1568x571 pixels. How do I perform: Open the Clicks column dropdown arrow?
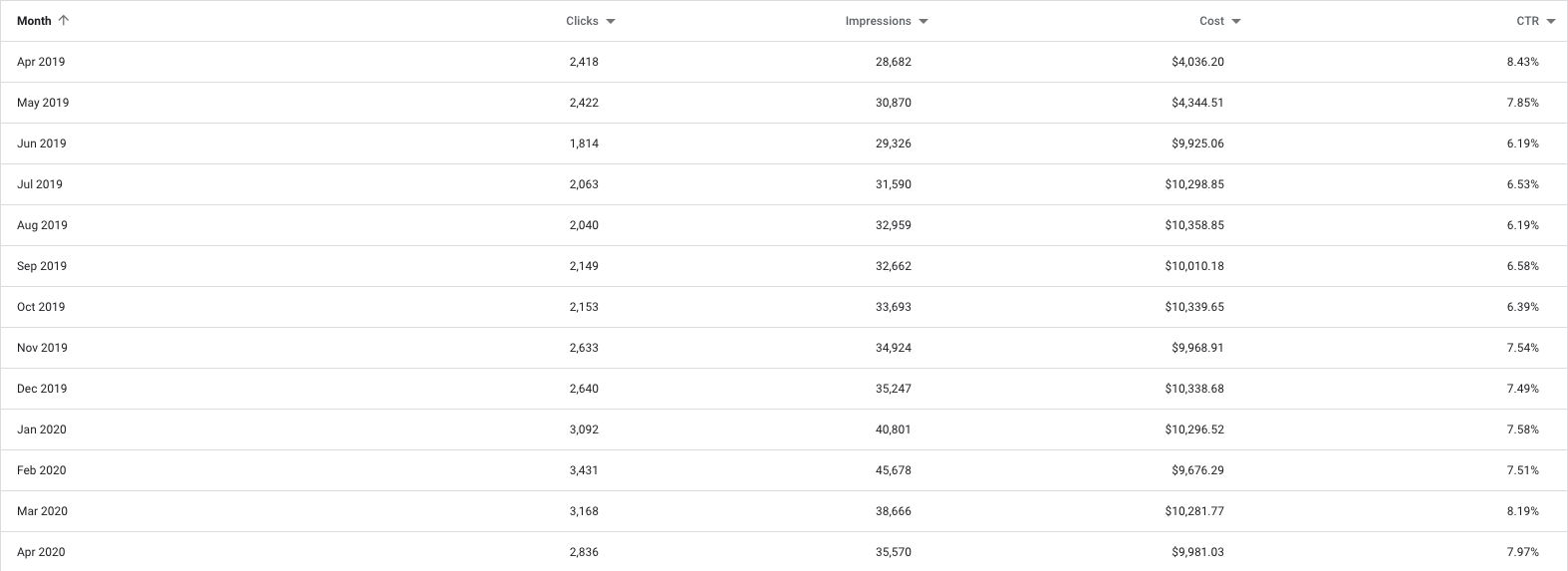pos(611,21)
